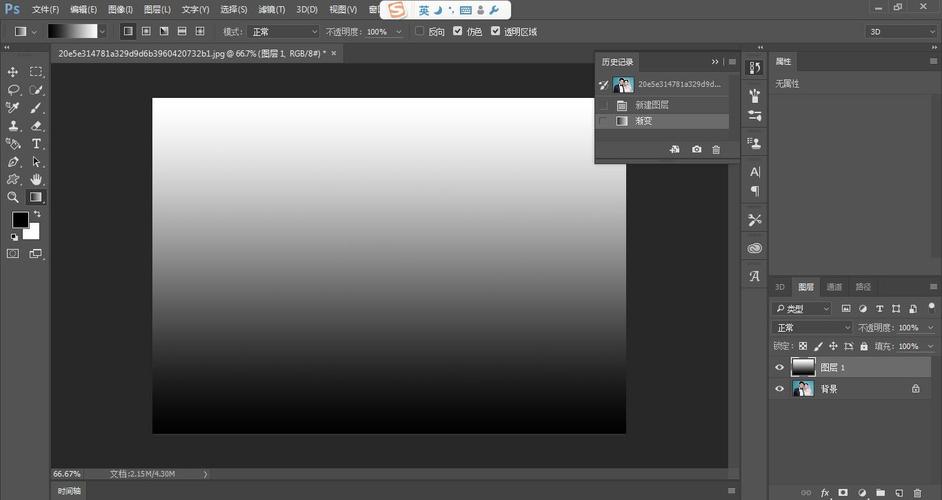Open the 模式 blend mode dropdown in options bar
This screenshot has width=942, height=500.
pyautogui.click(x=283, y=32)
